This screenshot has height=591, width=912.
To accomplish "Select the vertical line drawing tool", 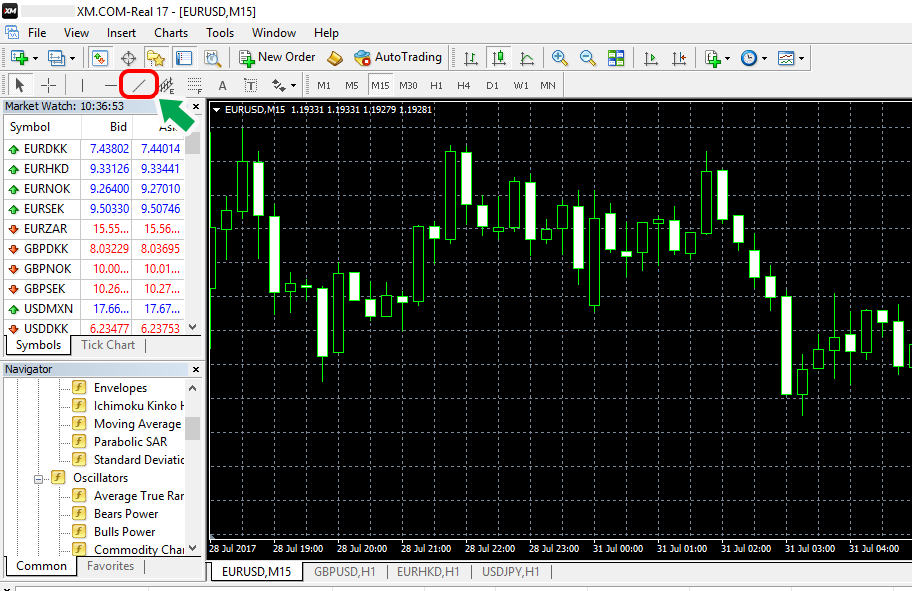I will 83,86.
